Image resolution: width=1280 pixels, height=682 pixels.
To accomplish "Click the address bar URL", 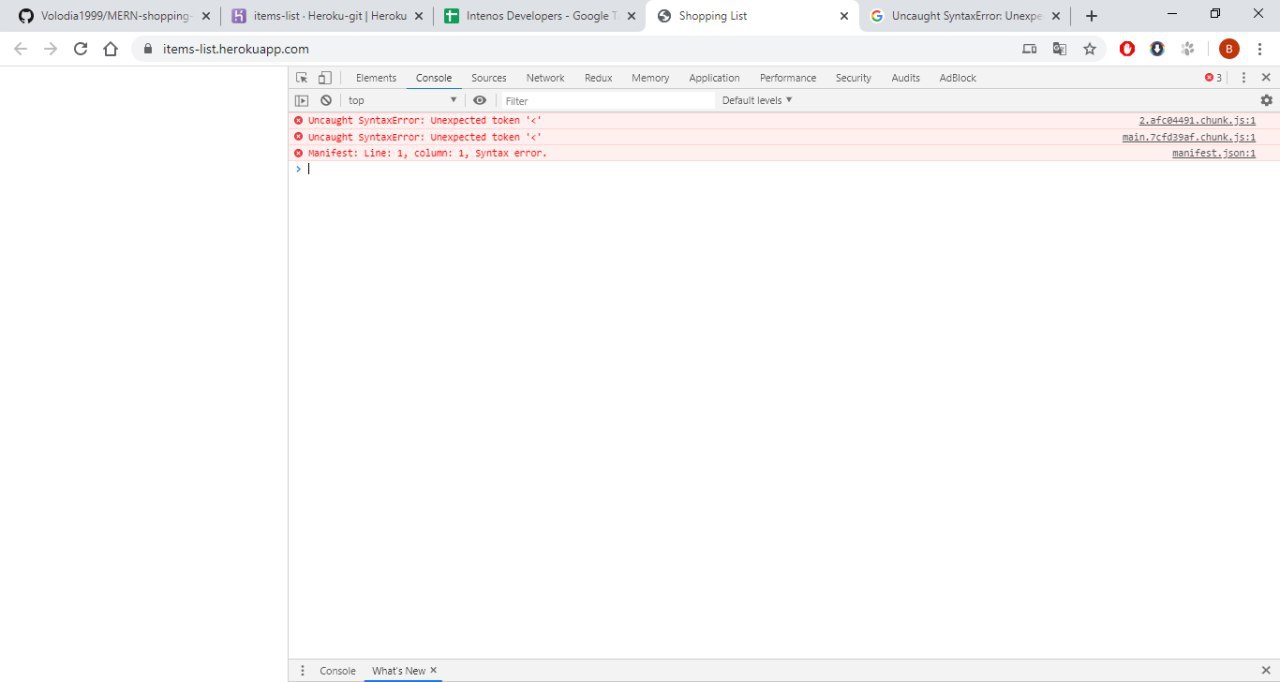I will point(236,49).
